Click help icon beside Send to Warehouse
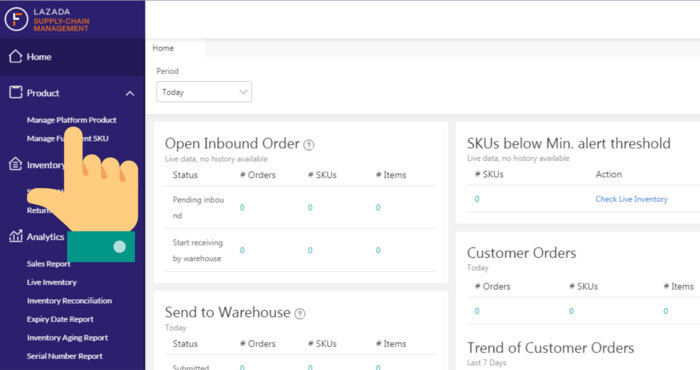Image resolution: width=700 pixels, height=370 pixels. 300,314
